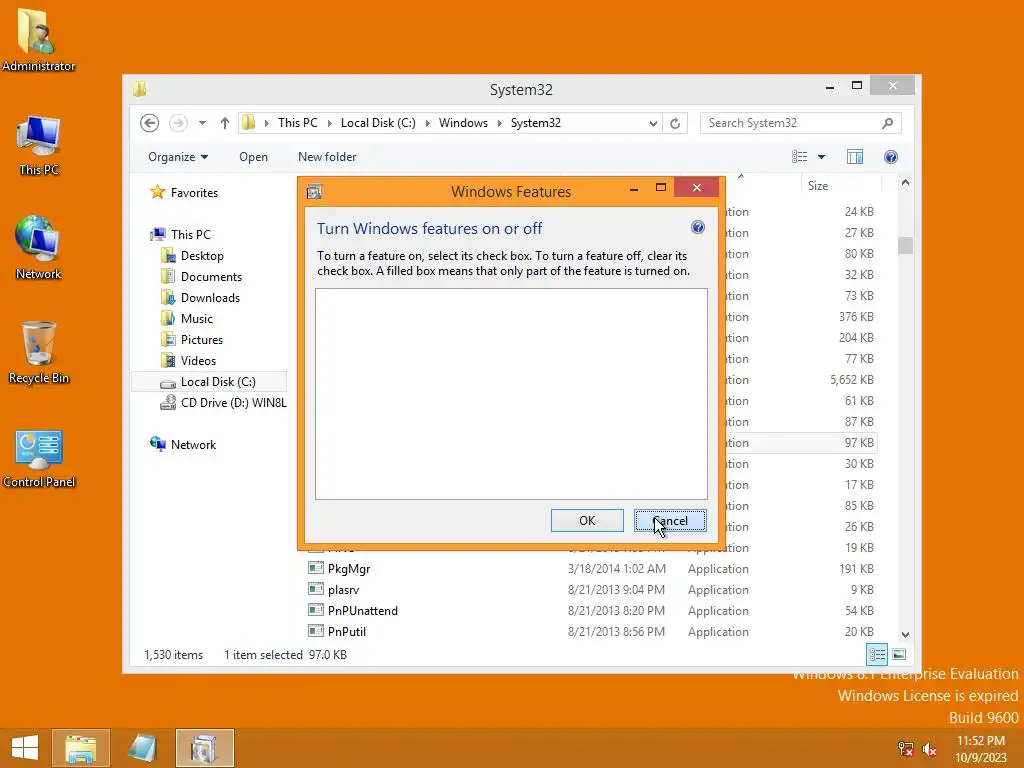Expand the Windows breadcrumb arrow

coord(500,123)
